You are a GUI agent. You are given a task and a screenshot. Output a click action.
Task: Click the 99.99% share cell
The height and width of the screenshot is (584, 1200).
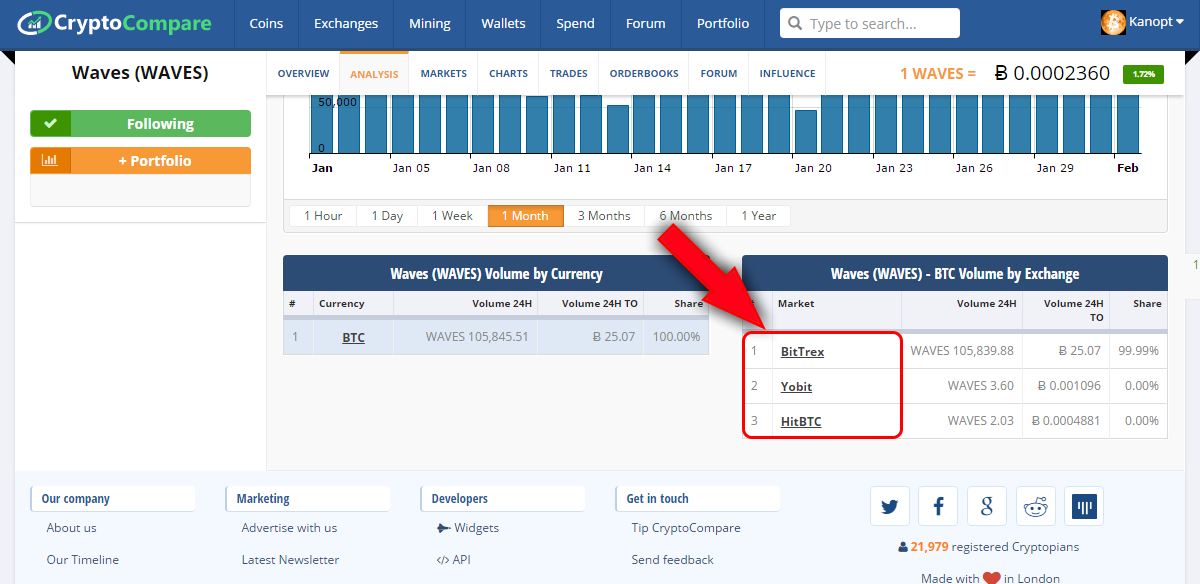[1139, 351]
